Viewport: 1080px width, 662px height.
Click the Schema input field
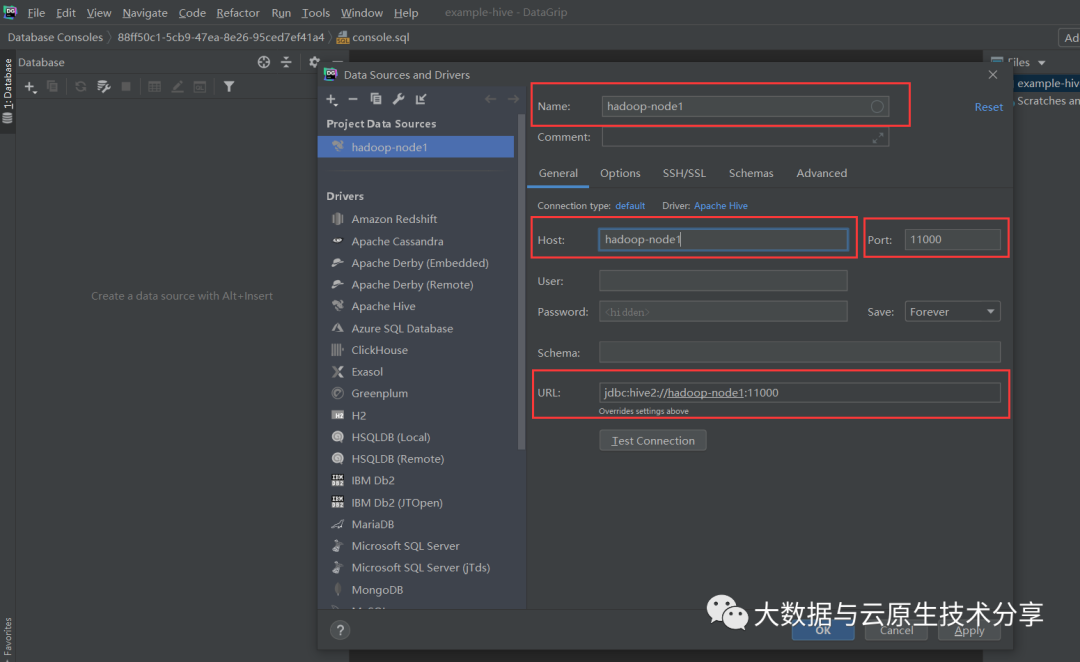800,352
